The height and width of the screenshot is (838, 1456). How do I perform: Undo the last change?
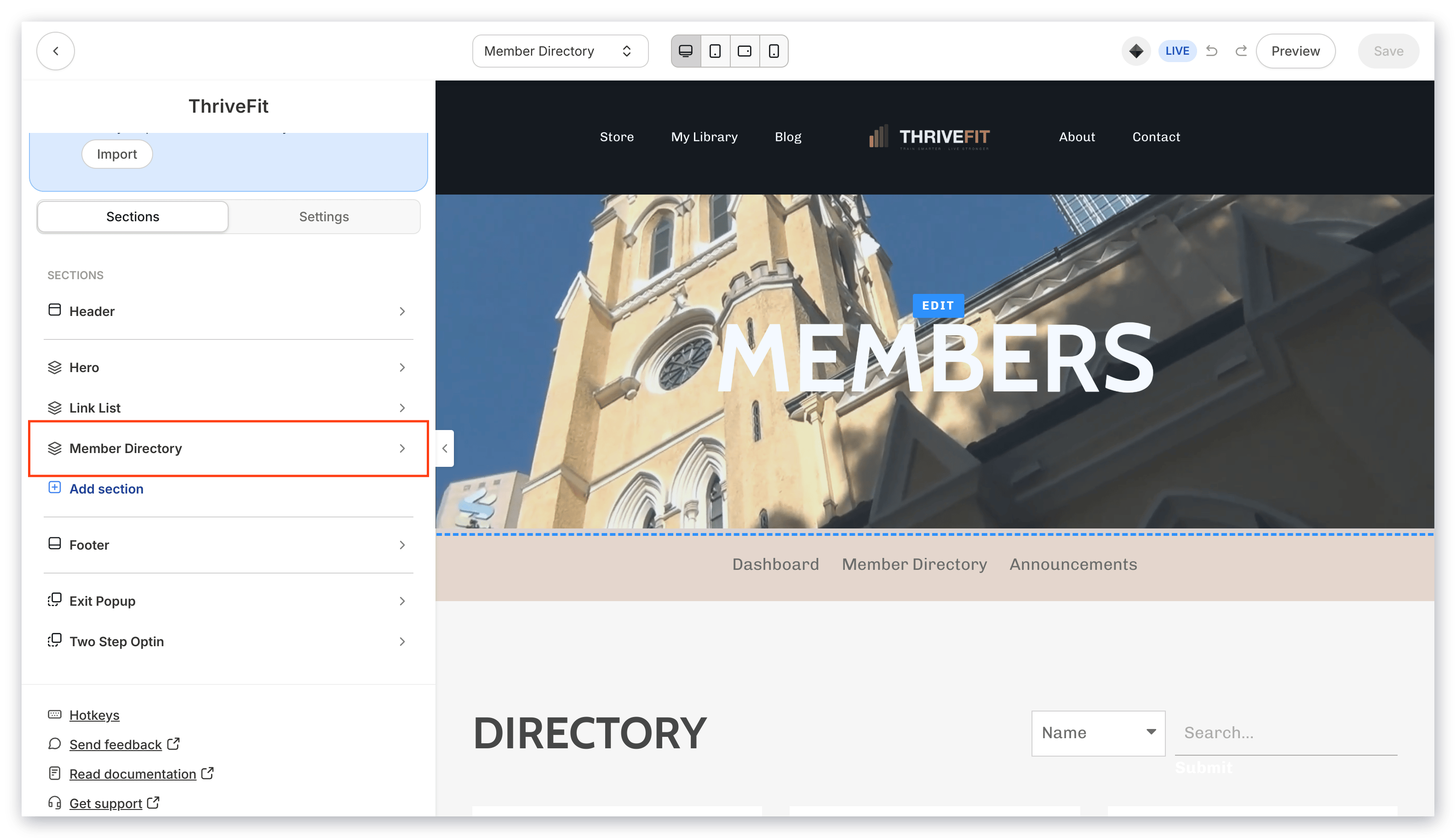coord(1211,51)
